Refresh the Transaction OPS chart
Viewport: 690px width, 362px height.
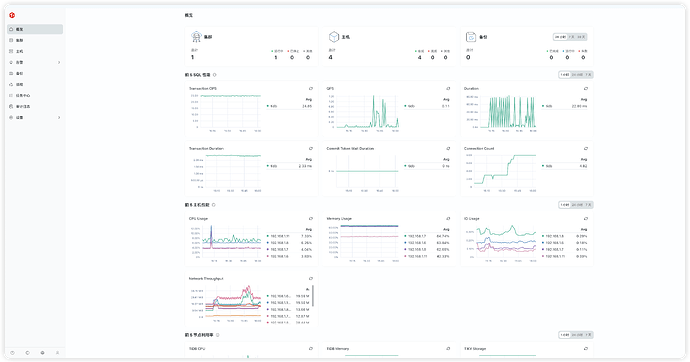[311, 88]
